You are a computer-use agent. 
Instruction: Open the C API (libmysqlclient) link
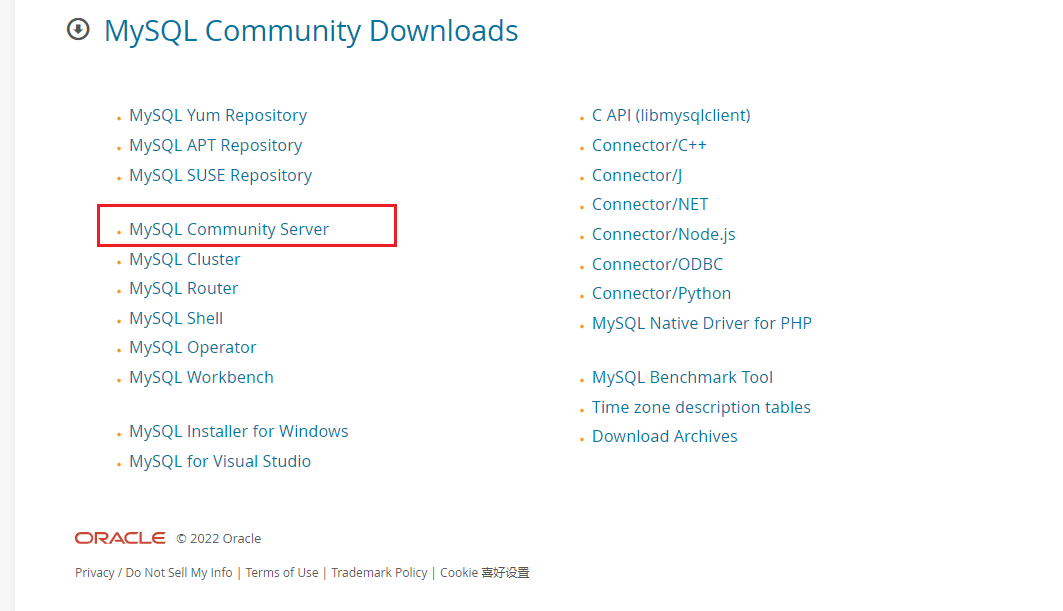click(x=671, y=115)
